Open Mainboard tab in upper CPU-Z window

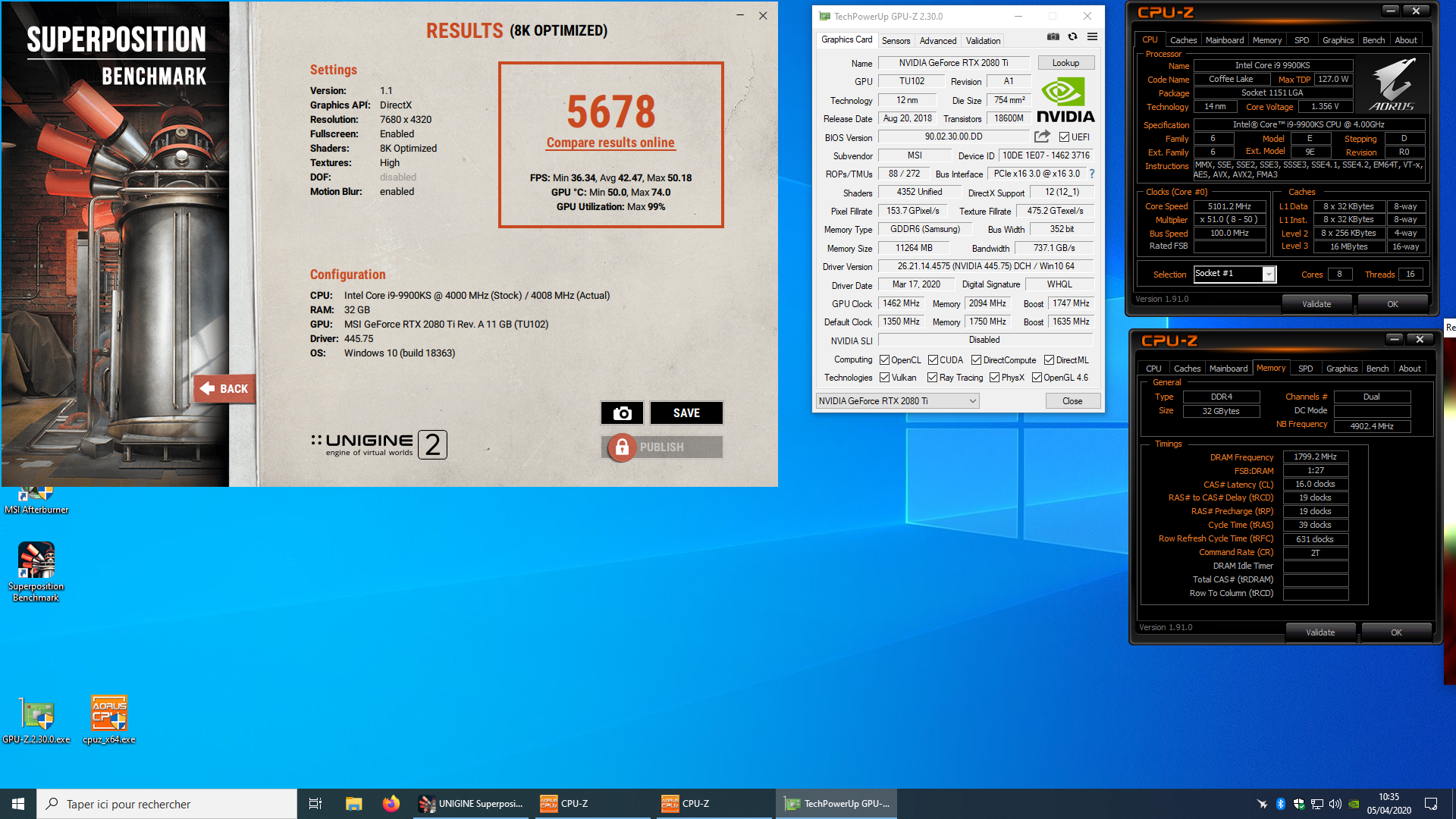1224,40
